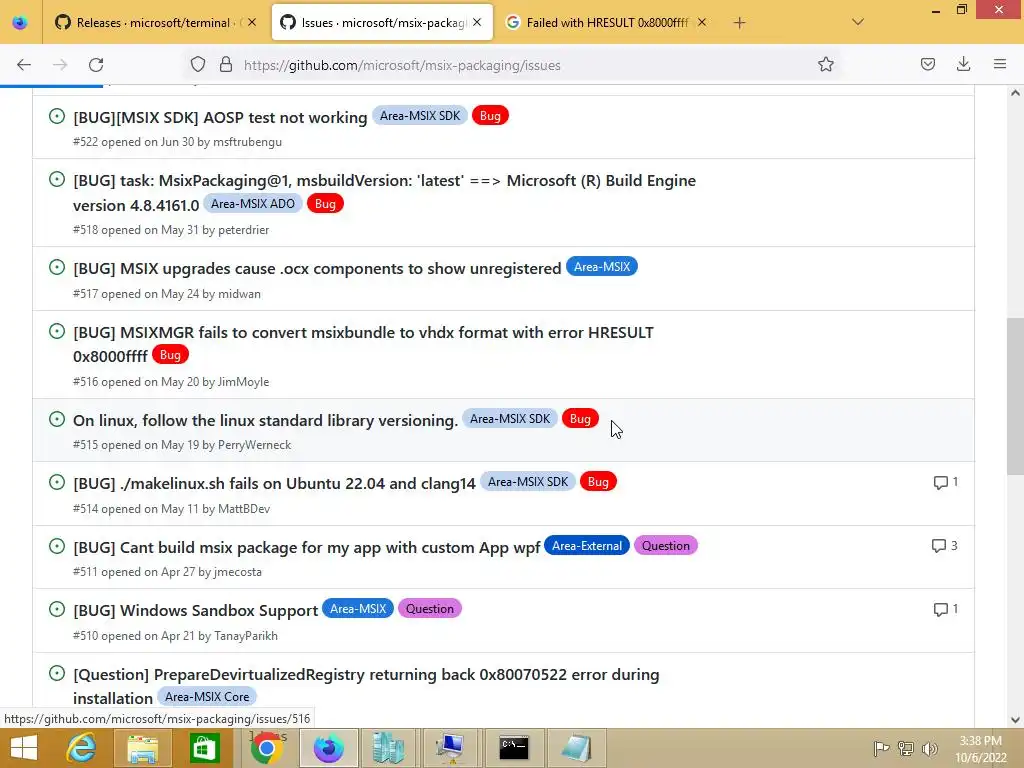Click the Bug label on issue #514

598,482
